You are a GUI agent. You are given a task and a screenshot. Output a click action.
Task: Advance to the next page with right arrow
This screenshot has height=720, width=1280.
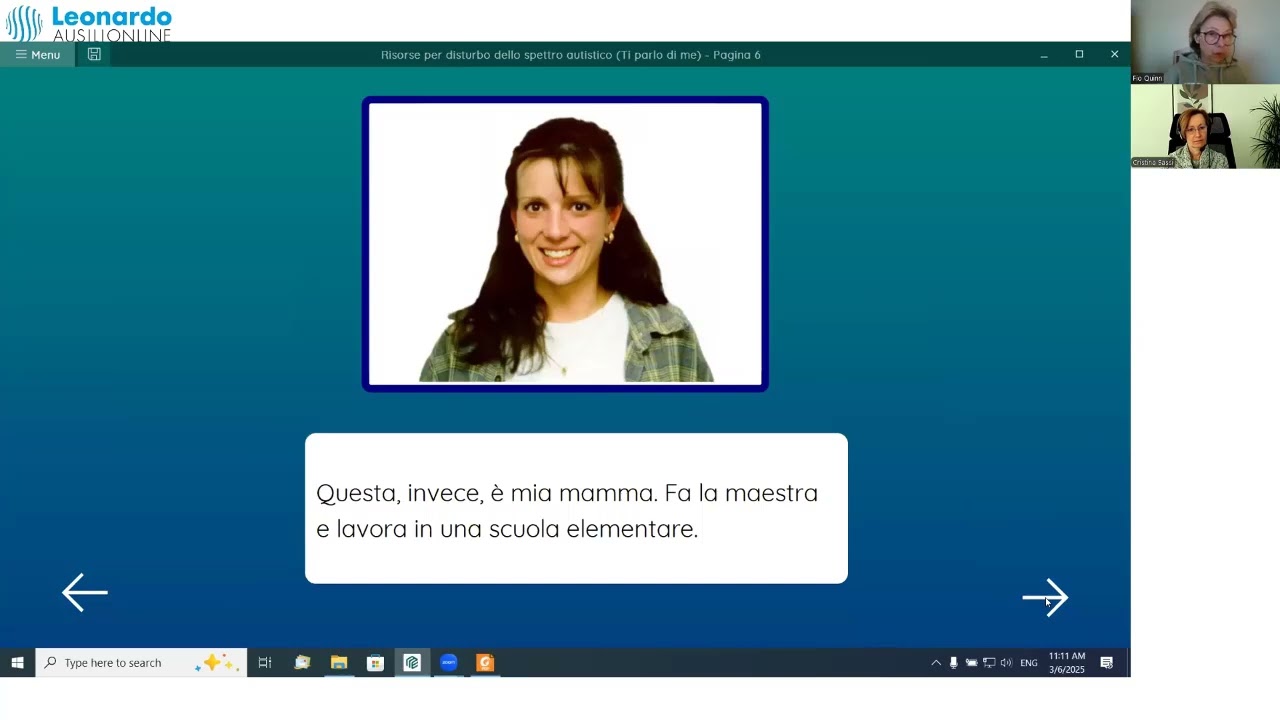[x=1045, y=598]
